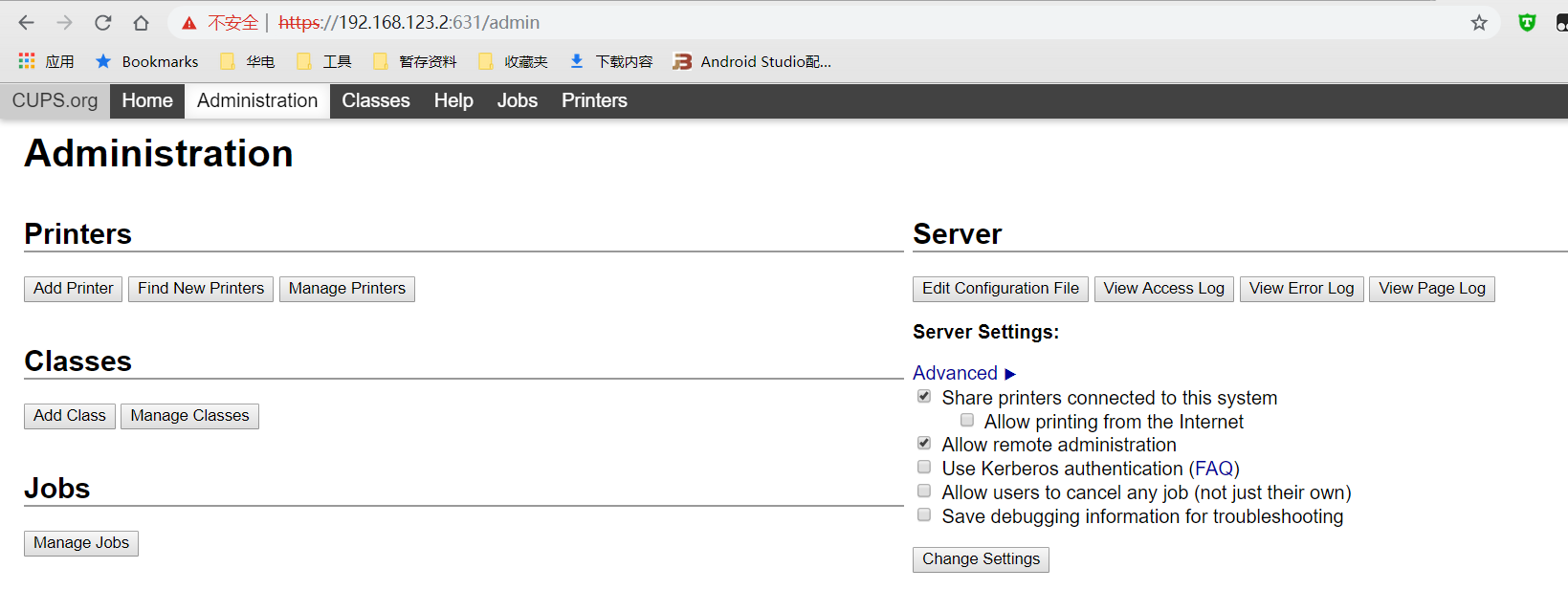
Task: Enable Use Kerberos authentication checkbox
Action: pyautogui.click(x=924, y=468)
